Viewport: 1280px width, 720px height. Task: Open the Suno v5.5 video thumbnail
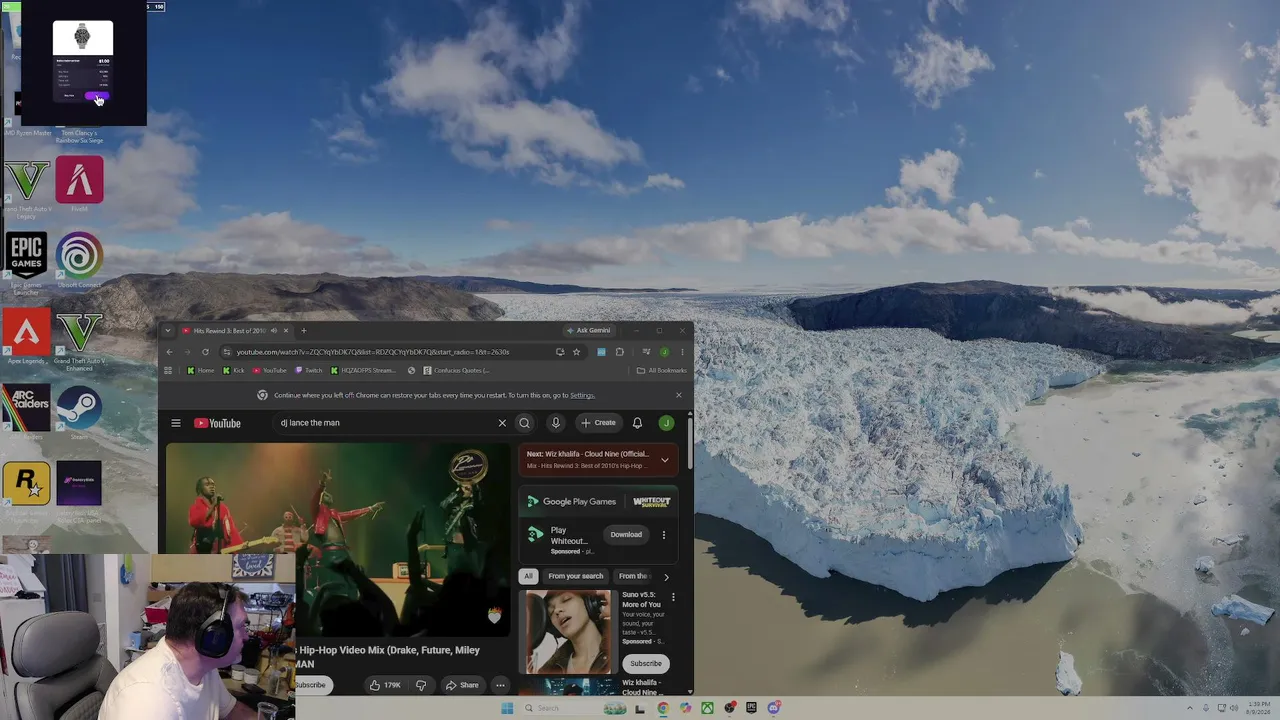(568, 631)
